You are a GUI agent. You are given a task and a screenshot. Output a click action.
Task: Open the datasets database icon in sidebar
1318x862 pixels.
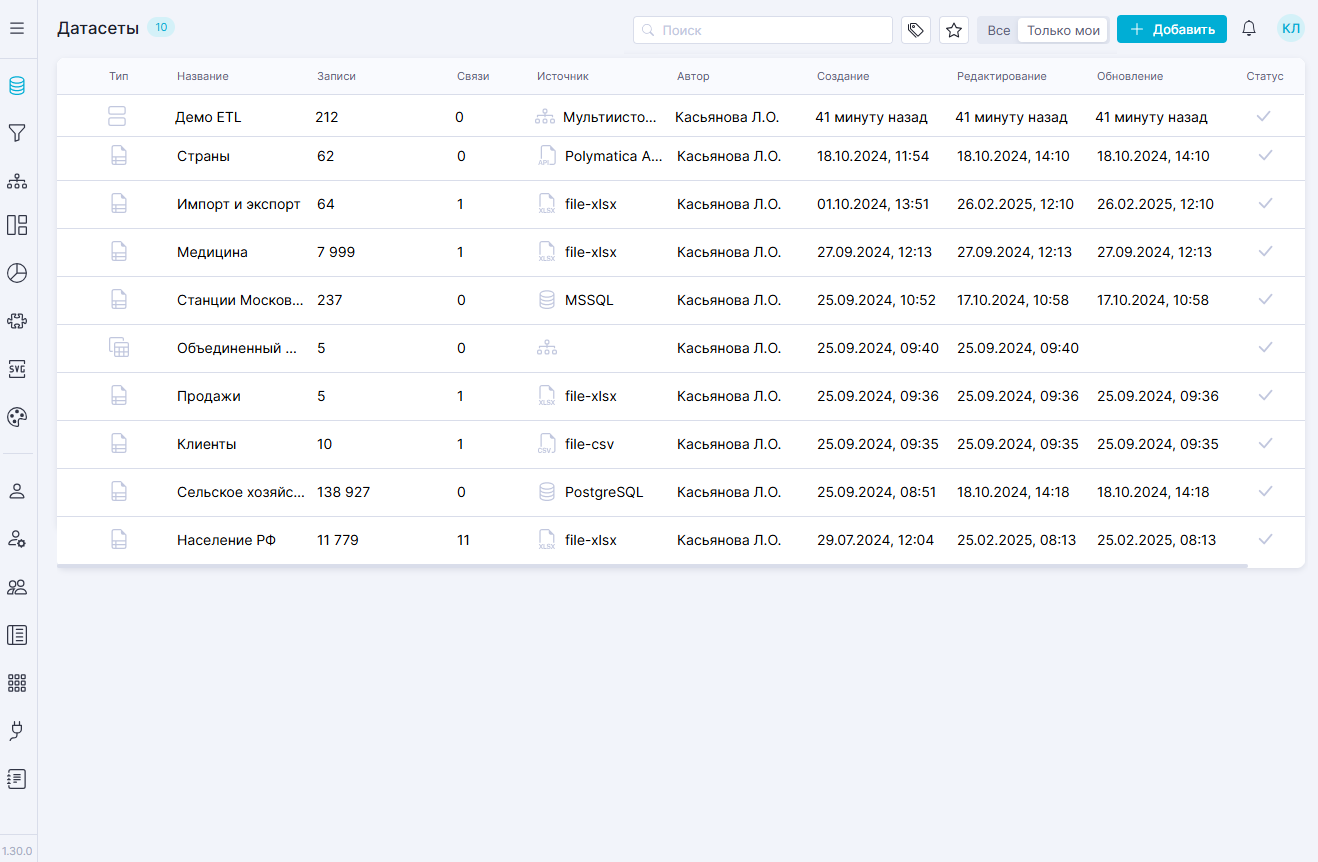[x=17, y=85]
